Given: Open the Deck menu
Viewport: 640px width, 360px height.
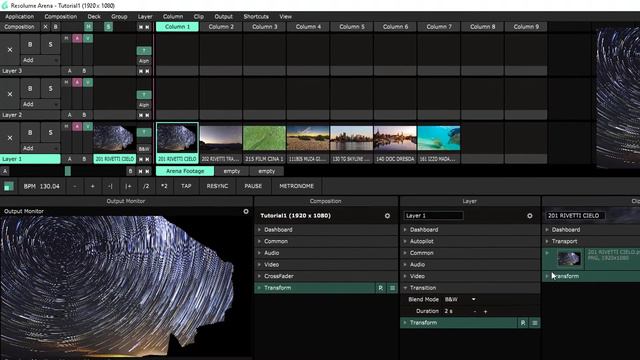Looking at the screenshot, I should [x=94, y=17].
